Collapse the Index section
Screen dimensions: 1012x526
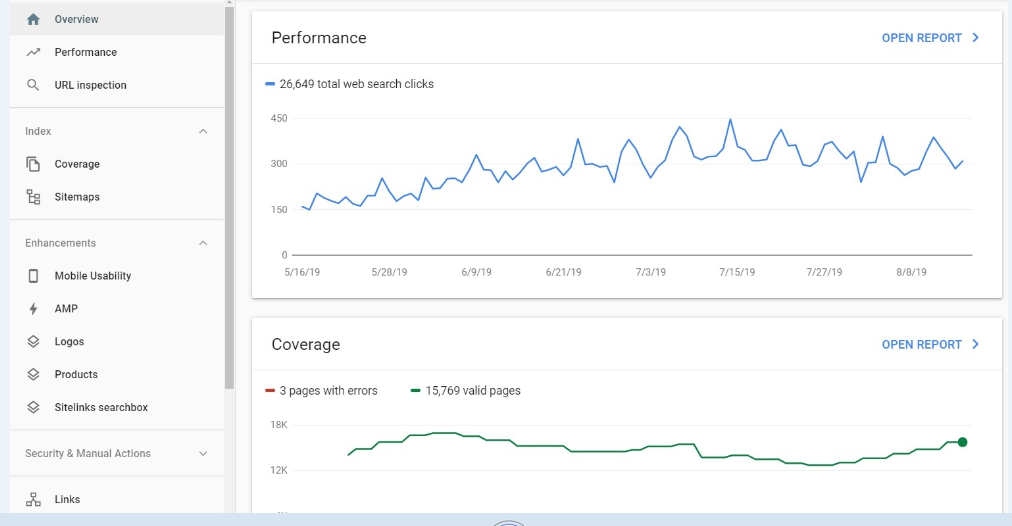tap(203, 131)
